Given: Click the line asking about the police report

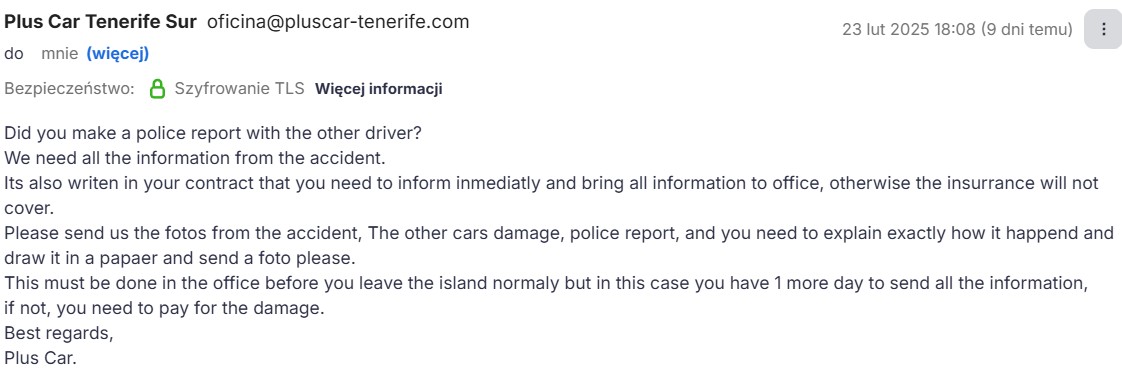Looking at the screenshot, I should click(213, 133).
